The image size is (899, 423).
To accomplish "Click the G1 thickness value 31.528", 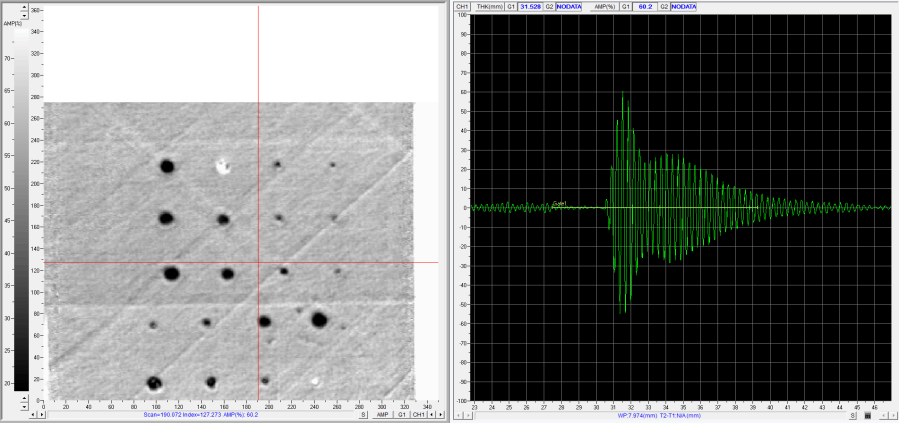I will pos(530,6).
